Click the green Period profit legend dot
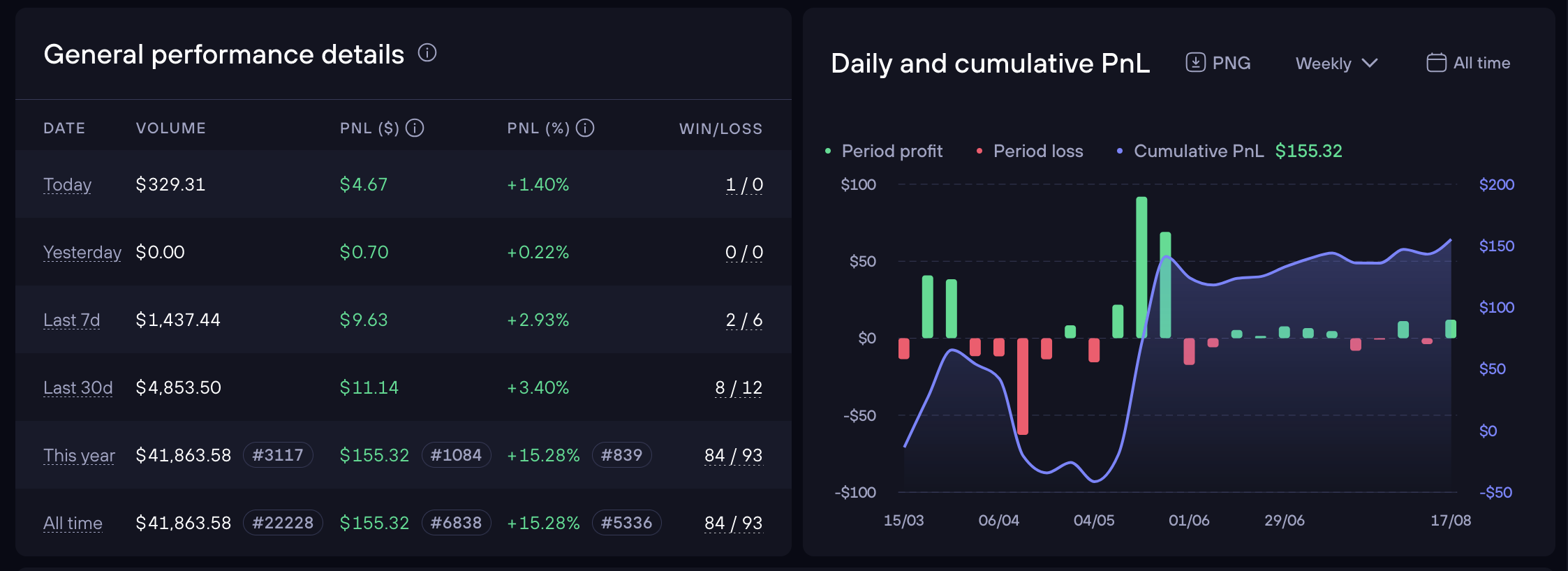 click(x=828, y=151)
